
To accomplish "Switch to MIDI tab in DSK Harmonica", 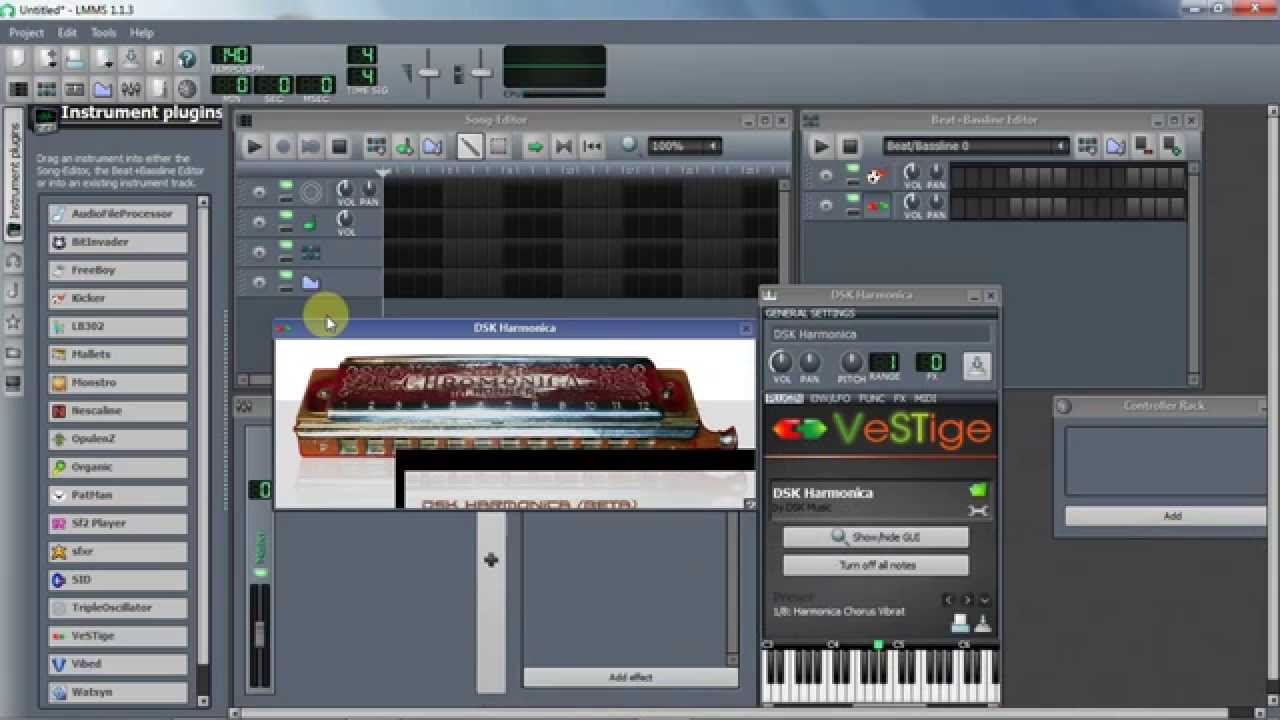I will click(x=925, y=398).
